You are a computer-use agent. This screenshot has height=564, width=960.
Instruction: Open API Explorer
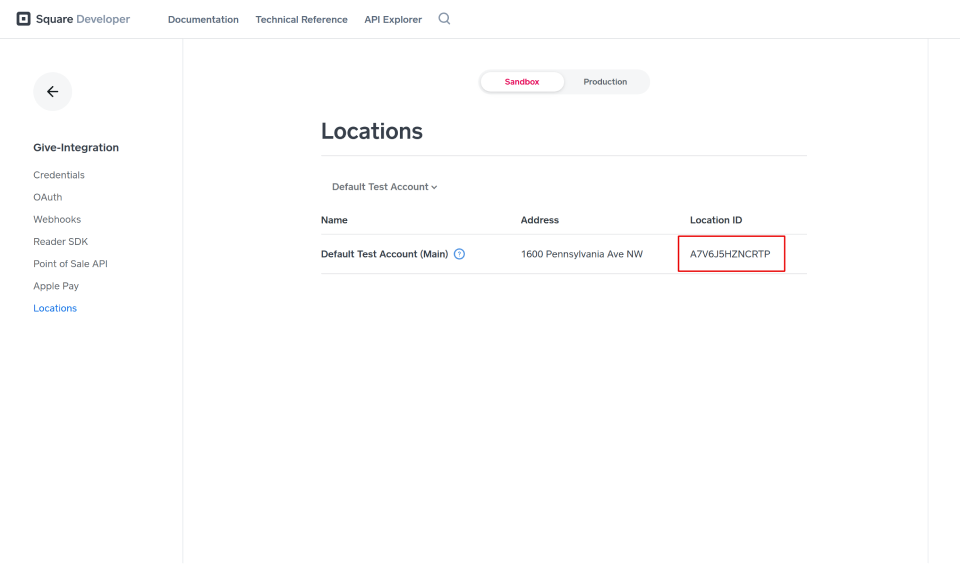(x=393, y=20)
